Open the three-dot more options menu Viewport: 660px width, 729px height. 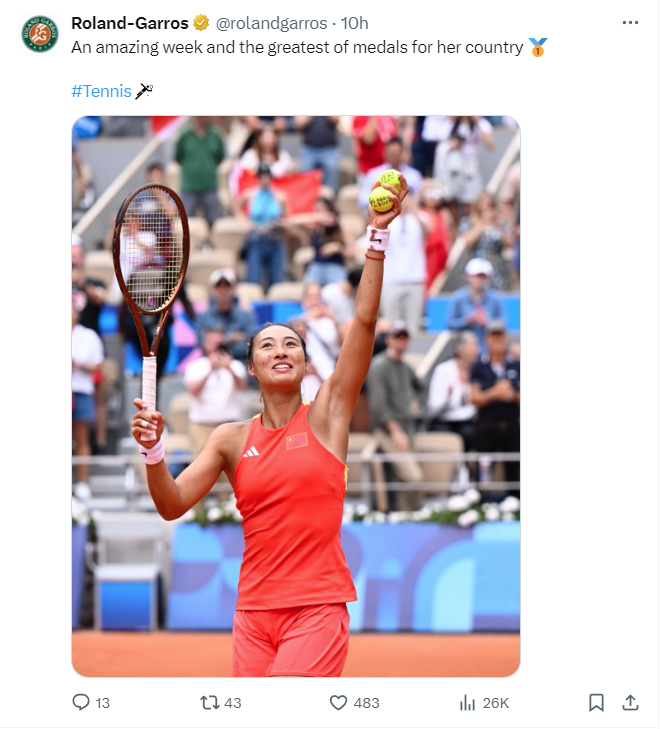[x=630, y=22]
